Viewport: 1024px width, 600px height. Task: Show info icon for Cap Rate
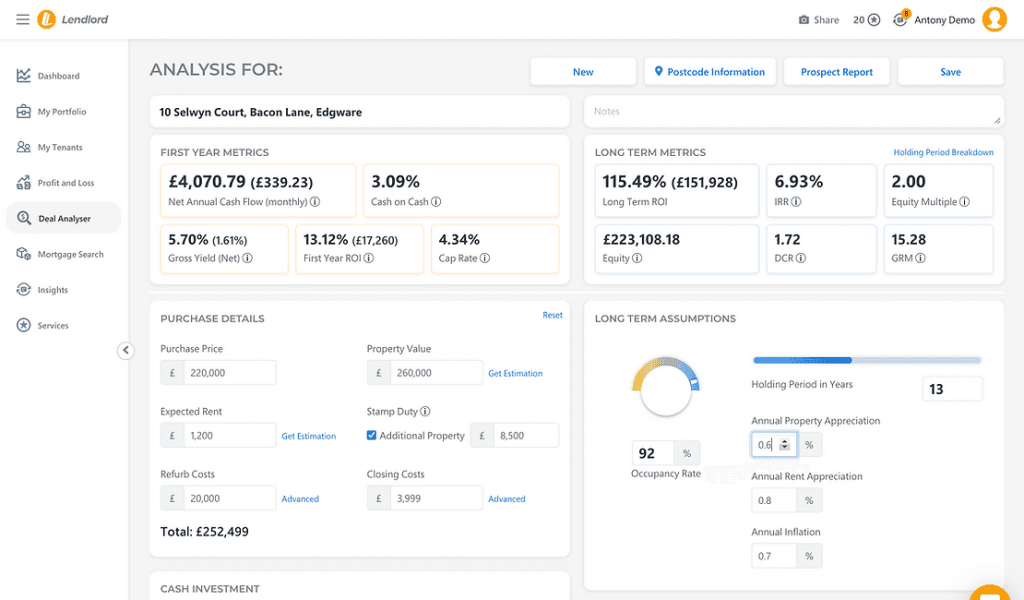(485, 258)
